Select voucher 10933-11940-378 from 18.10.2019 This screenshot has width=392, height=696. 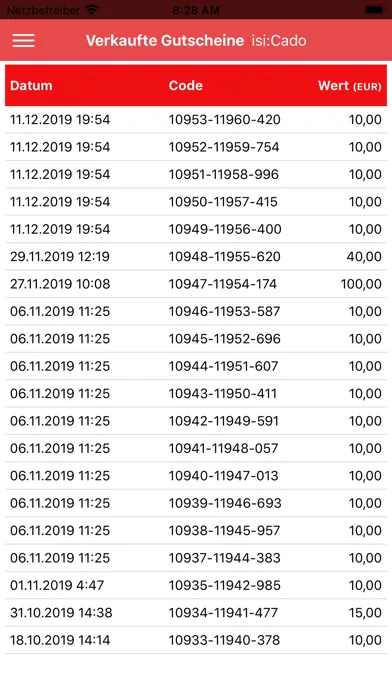click(x=196, y=640)
